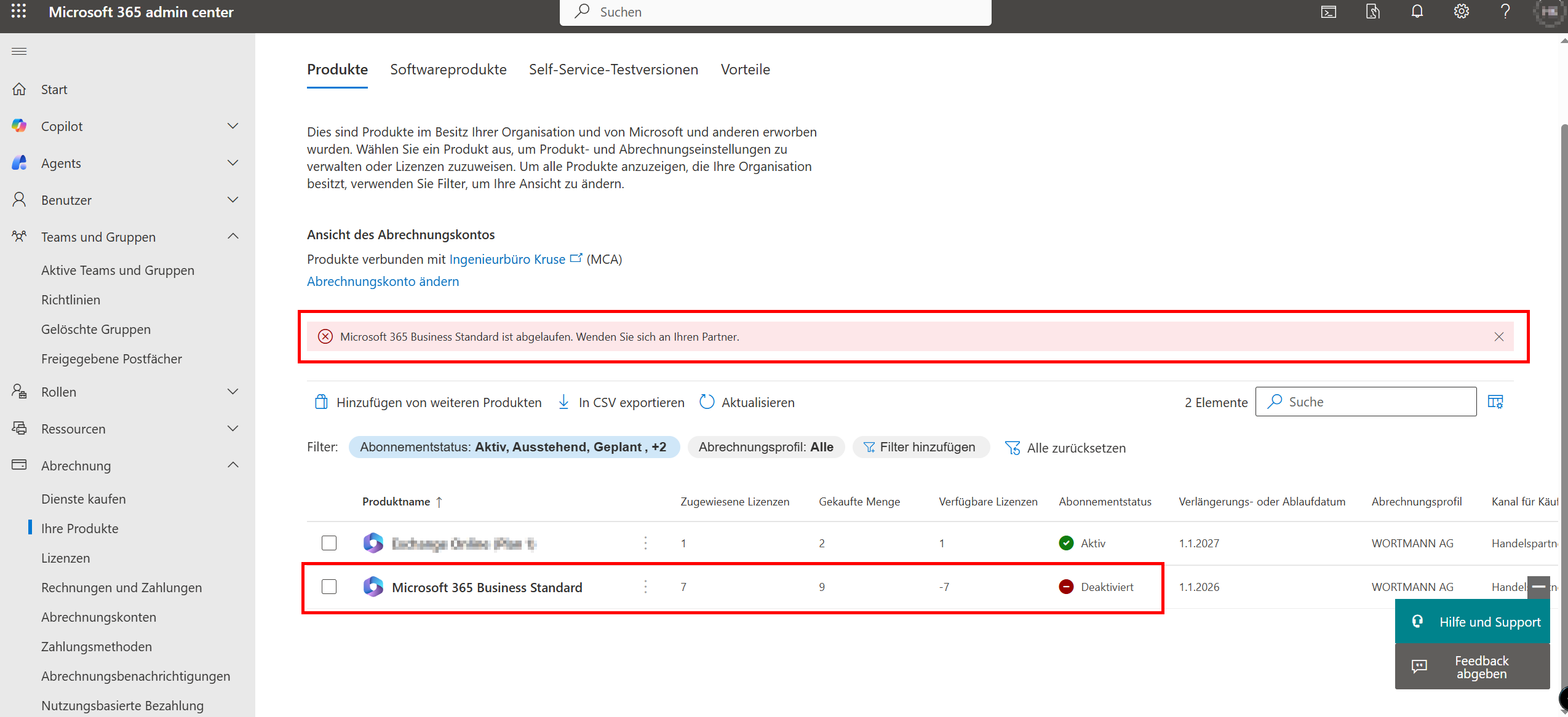Viewport: 1568px width, 717px height.
Task: Dismiss the expired subscription error banner
Action: [x=1498, y=337]
